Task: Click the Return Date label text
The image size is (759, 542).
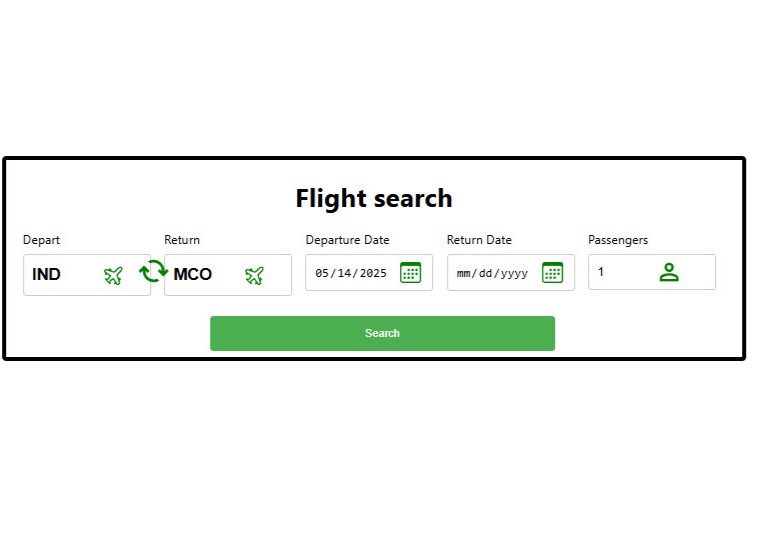Action: [x=479, y=240]
